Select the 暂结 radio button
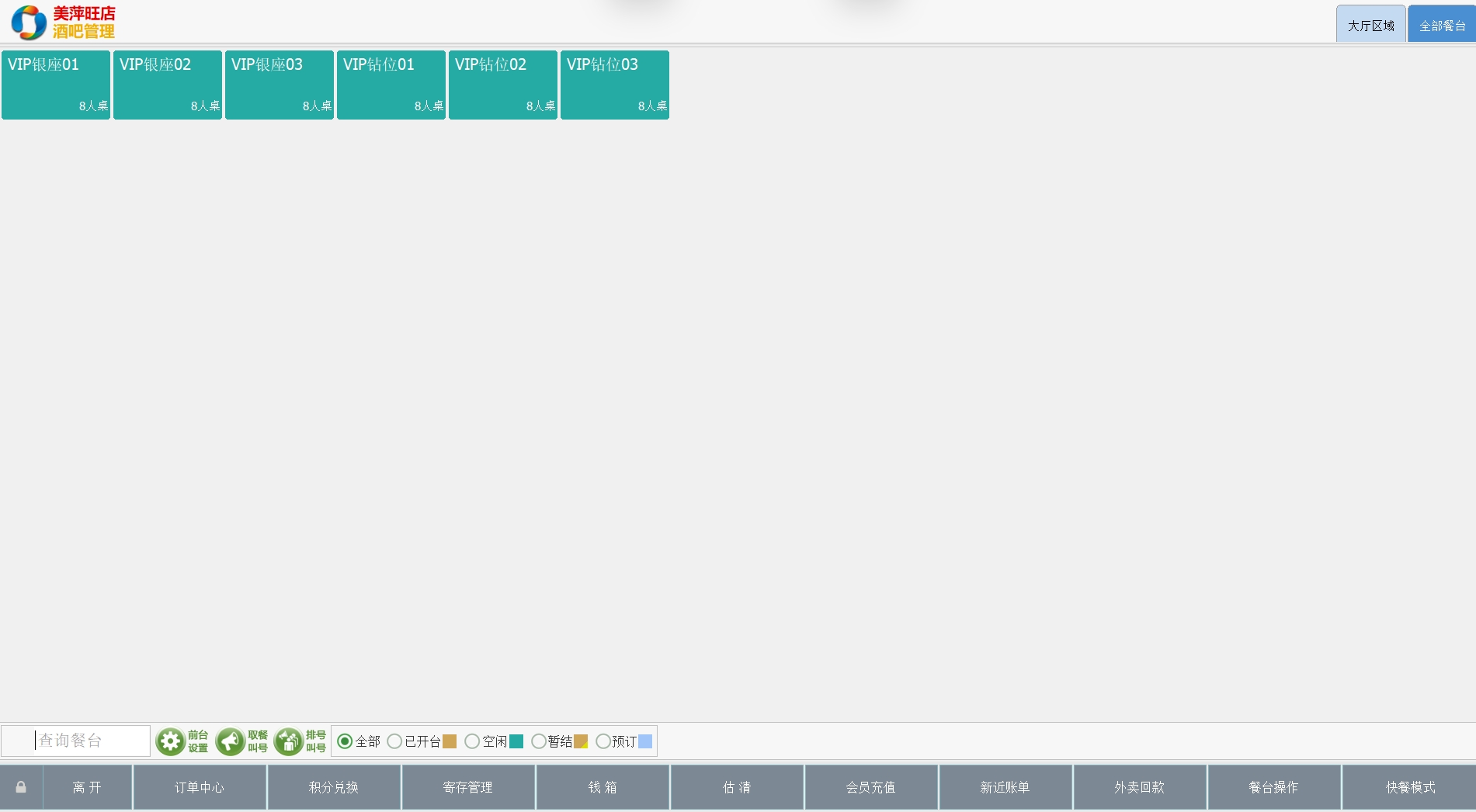The image size is (1476, 812). coord(538,741)
